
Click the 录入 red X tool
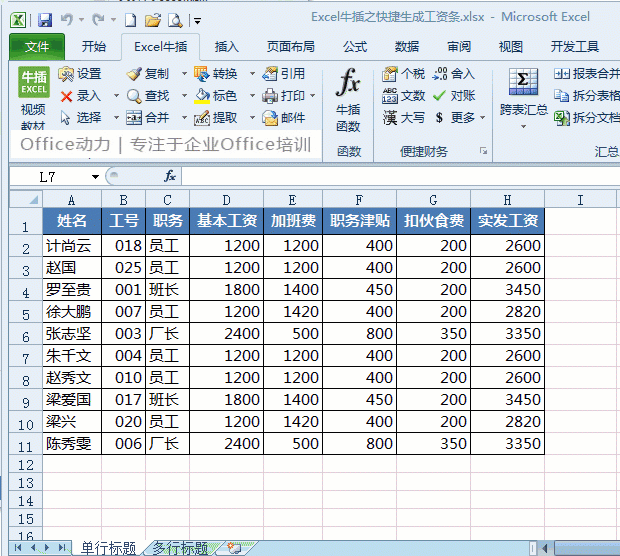(x=81, y=96)
